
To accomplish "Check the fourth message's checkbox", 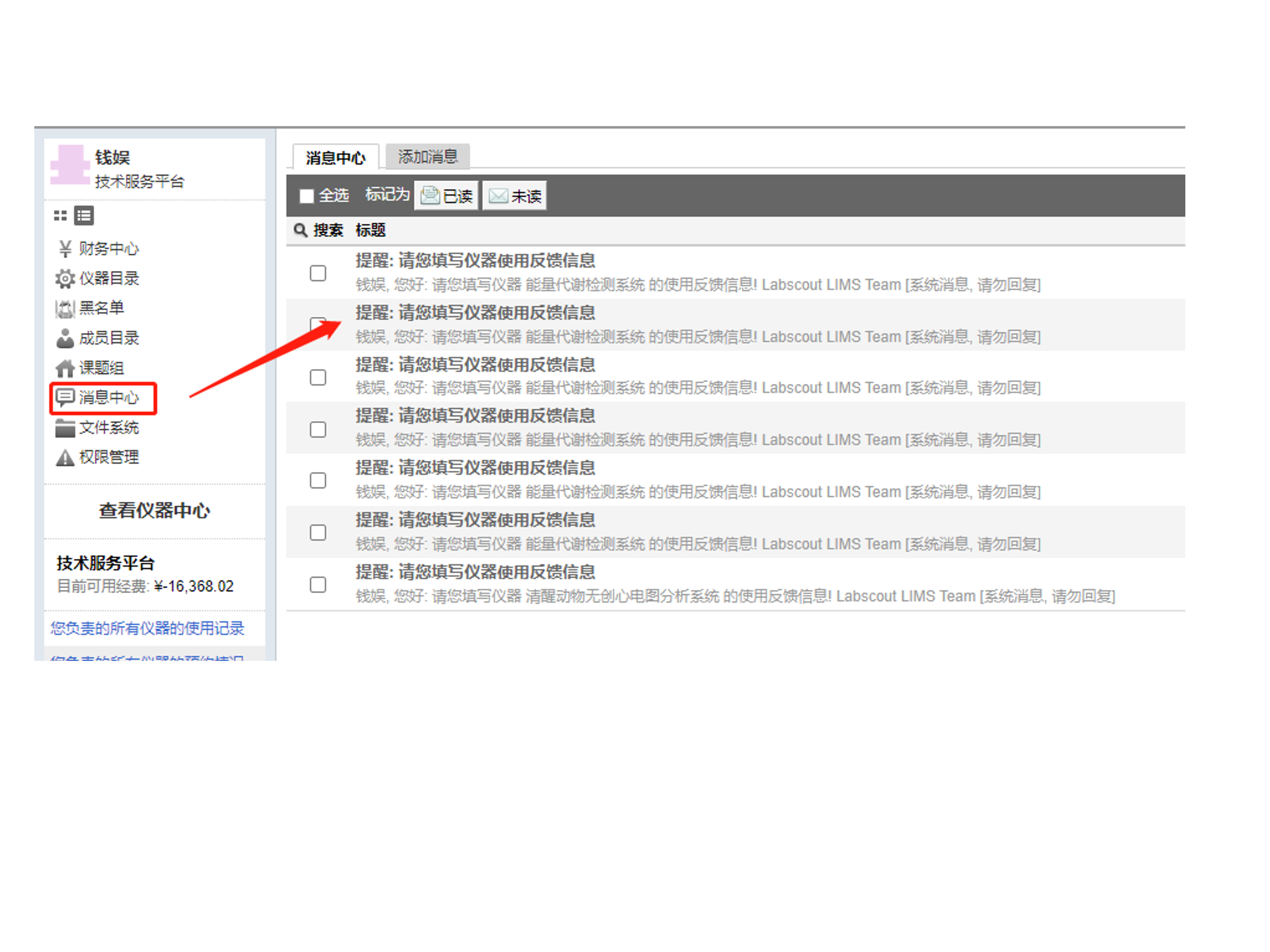I will pyautogui.click(x=318, y=429).
